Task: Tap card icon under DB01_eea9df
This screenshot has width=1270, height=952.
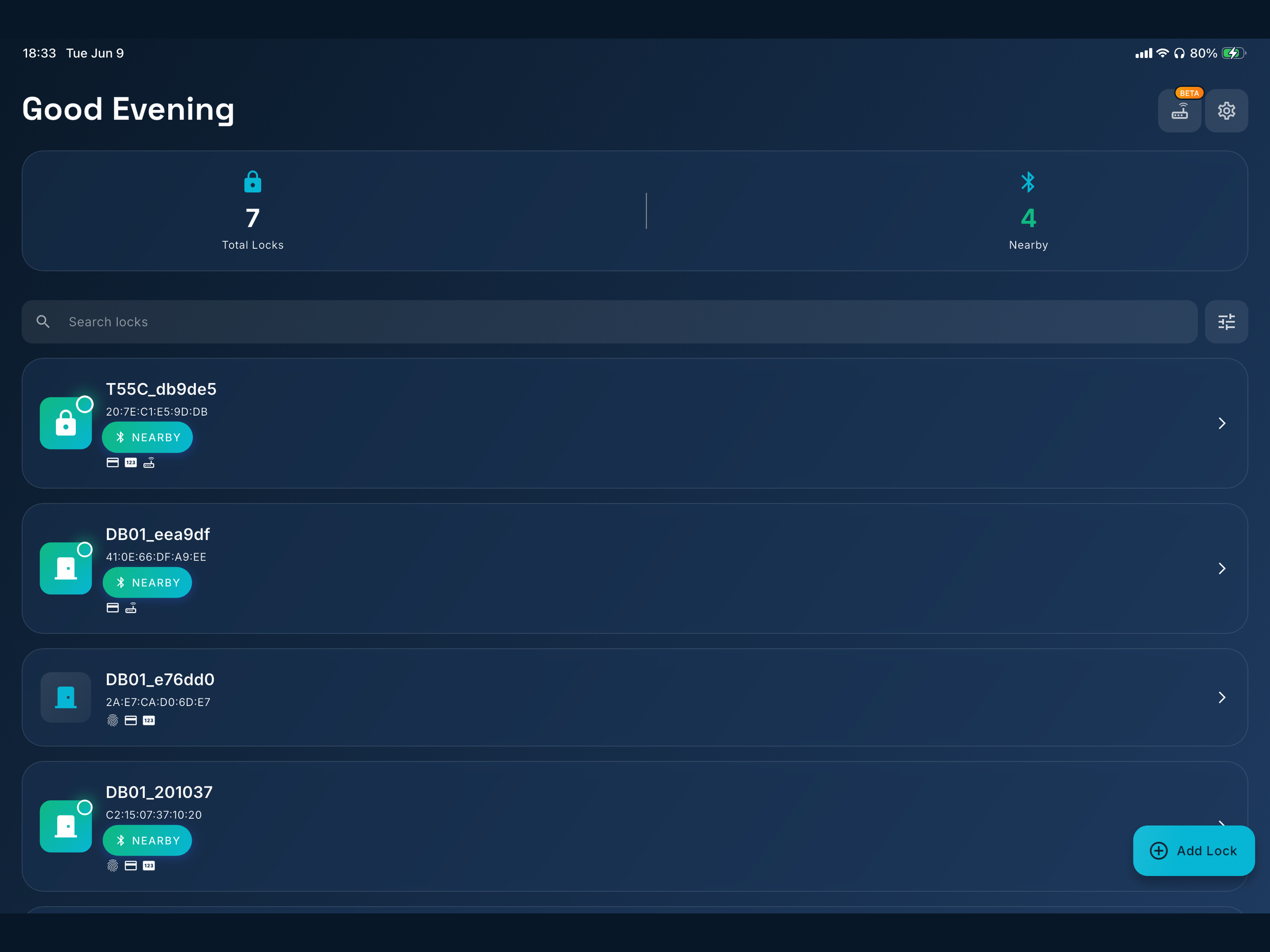Action: point(112,608)
